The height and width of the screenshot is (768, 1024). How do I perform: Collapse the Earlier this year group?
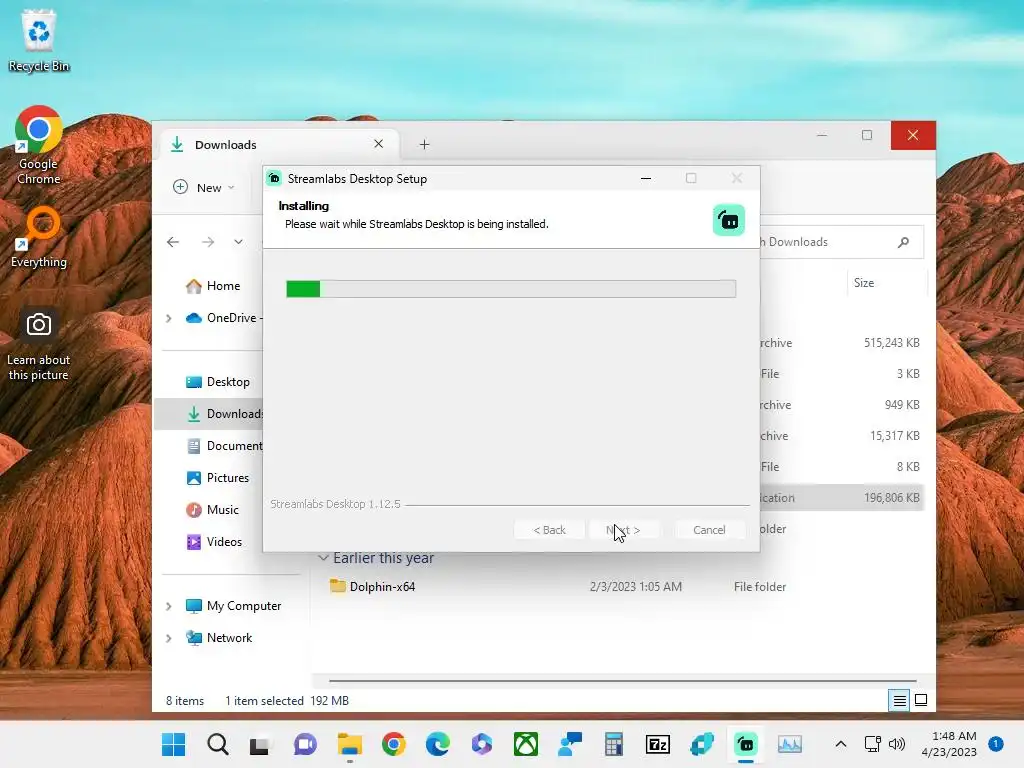pyautogui.click(x=323, y=558)
